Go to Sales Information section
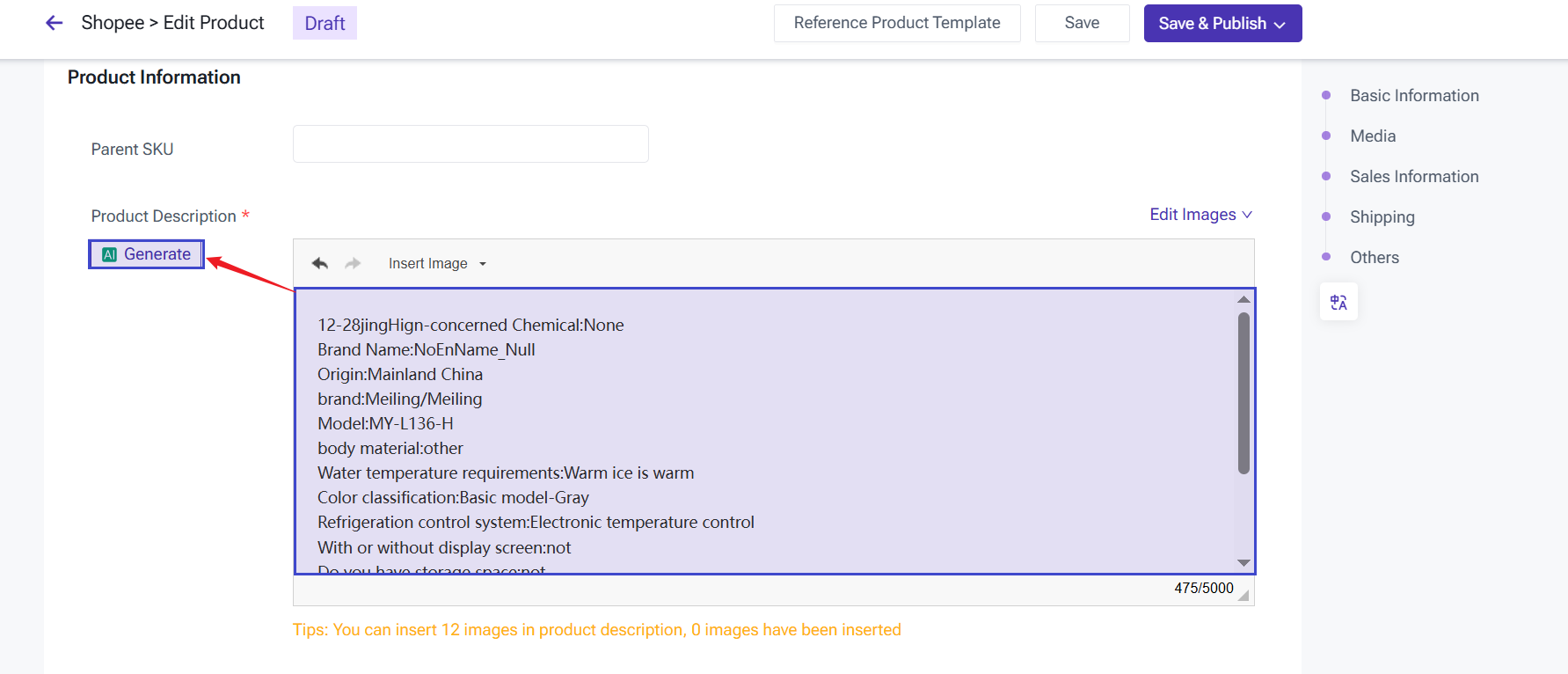Viewport: 1568px width, 674px height. coord(1414,176)
